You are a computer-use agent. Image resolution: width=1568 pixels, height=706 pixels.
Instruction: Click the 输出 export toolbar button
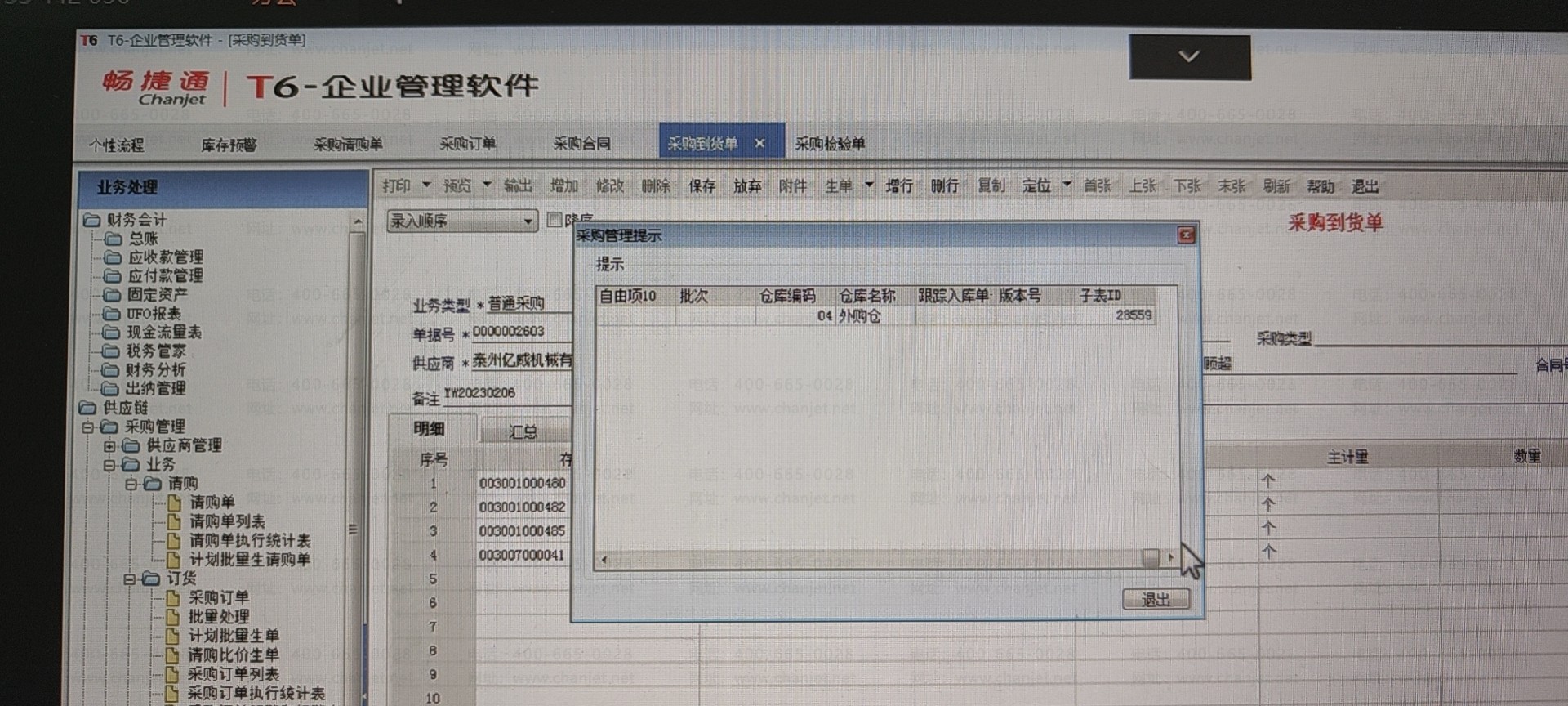[518, 186]
